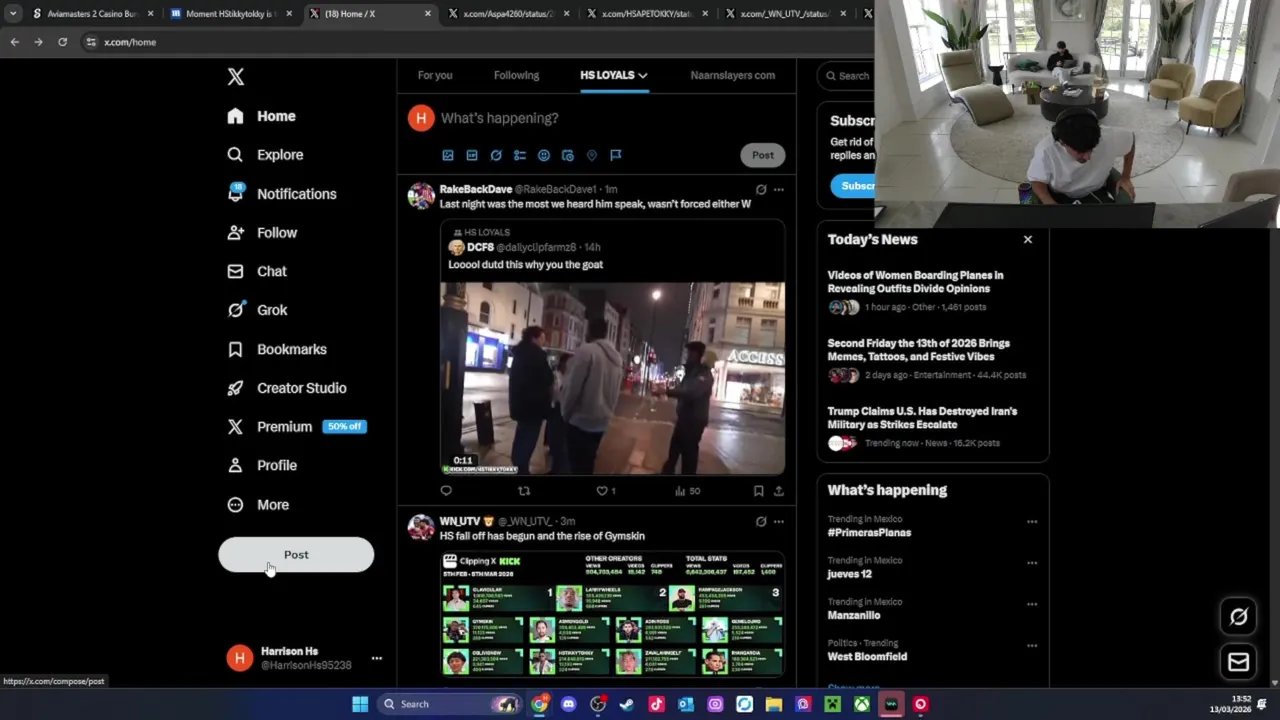Schedule the post with calendar icon
This screenshot has height=720, width=1280.
[568, 155]
